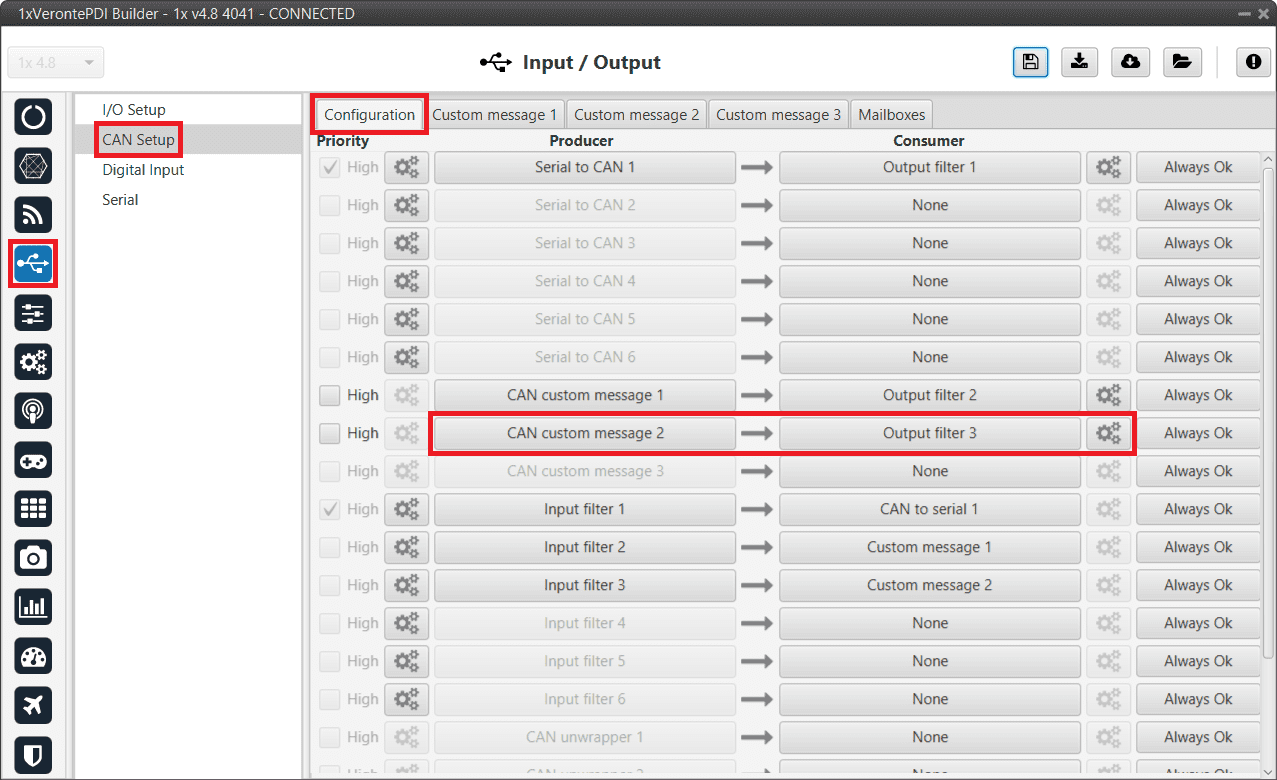The height and width of the screenshot is (780, 1277).
Task: Open the airplane icon panel
Action: [33, 705]
